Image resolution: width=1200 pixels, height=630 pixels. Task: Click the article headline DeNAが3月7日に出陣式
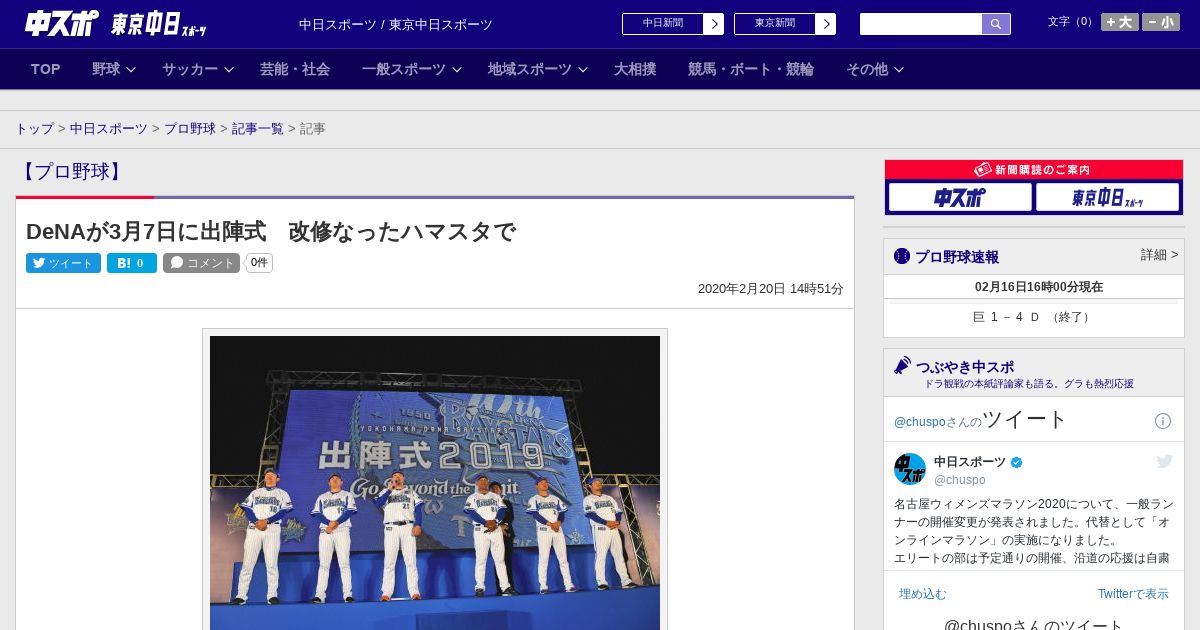point(271,232)
